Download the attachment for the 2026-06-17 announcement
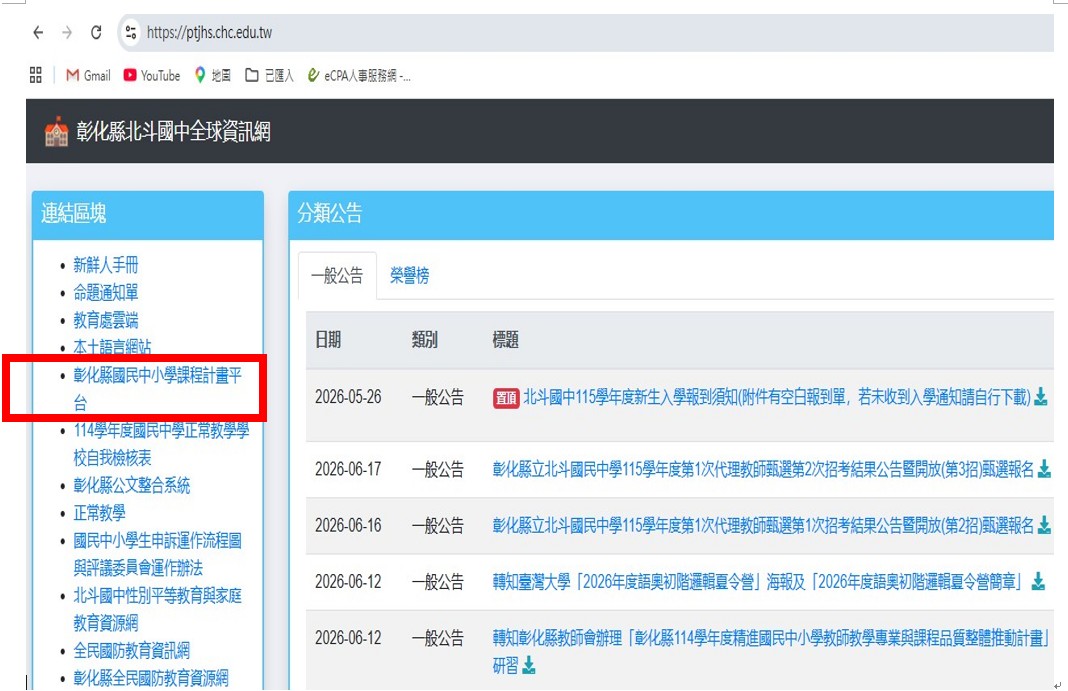 pyautogui.click(x=1044, y=468)
